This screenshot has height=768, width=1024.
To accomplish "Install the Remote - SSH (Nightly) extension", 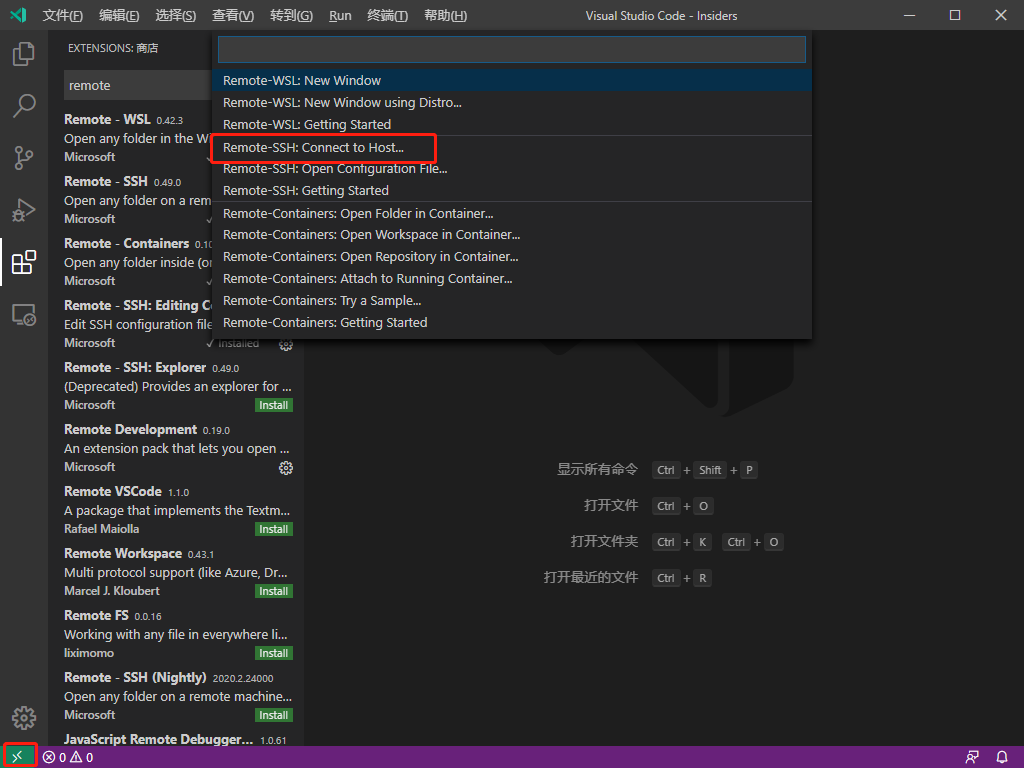I will pyautogui.click(x=274, y=716).
